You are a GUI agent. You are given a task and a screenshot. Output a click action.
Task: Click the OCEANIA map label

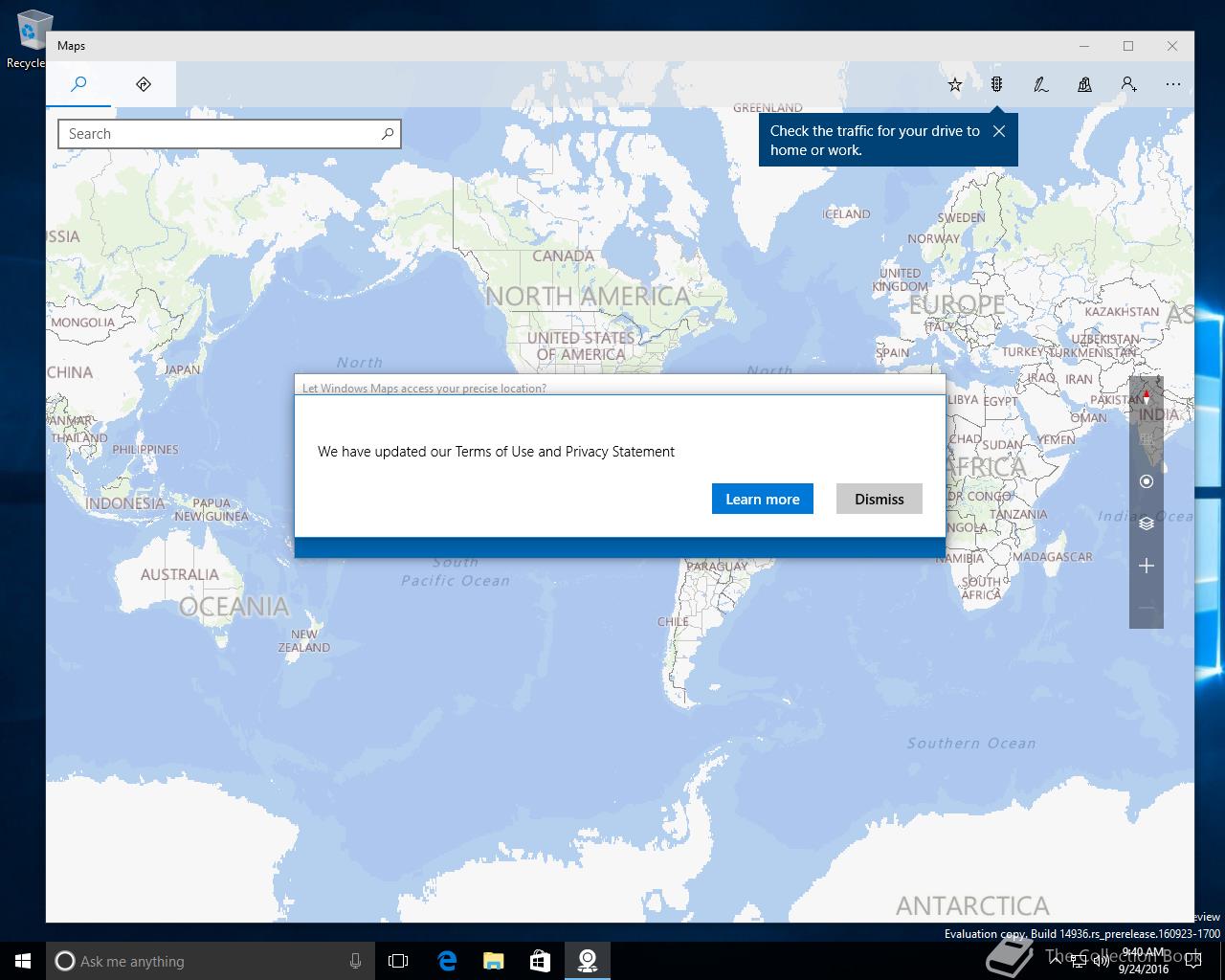[x=234, y=607]
